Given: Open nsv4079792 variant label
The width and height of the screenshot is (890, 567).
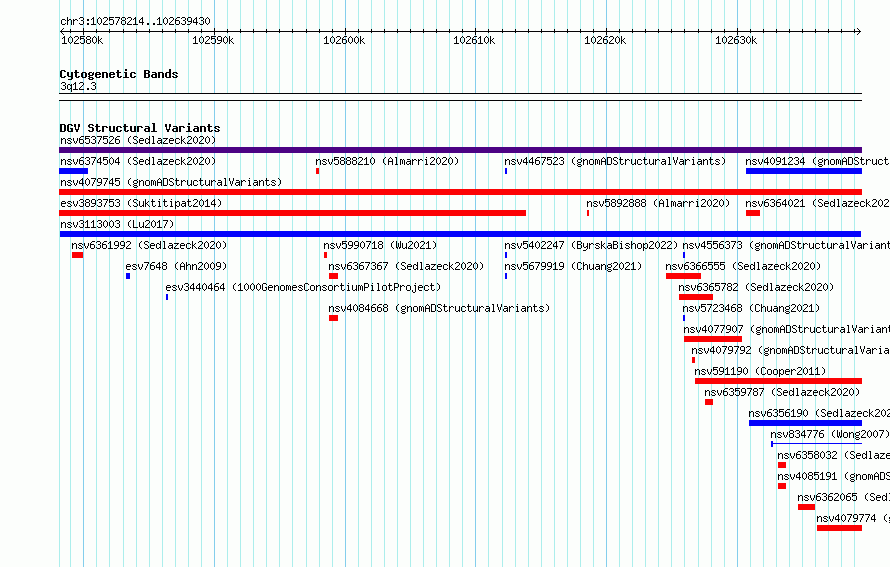Looking at the screenshot, I should 791,350.
